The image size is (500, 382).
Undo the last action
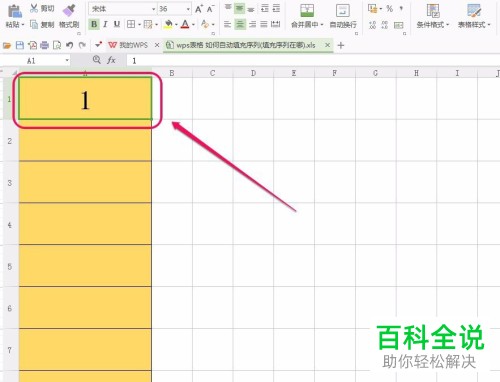click(x=69, y=45)
